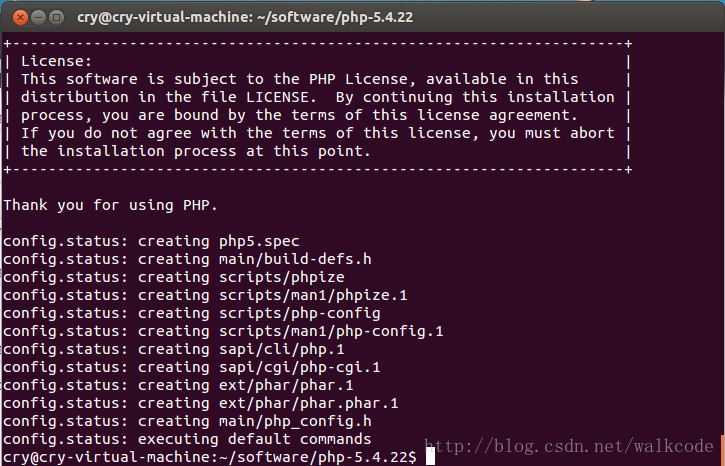Viewport: 725px width, 466px height.
Task: Click the 'main/php_config.h' line
Action: [187, 421]
